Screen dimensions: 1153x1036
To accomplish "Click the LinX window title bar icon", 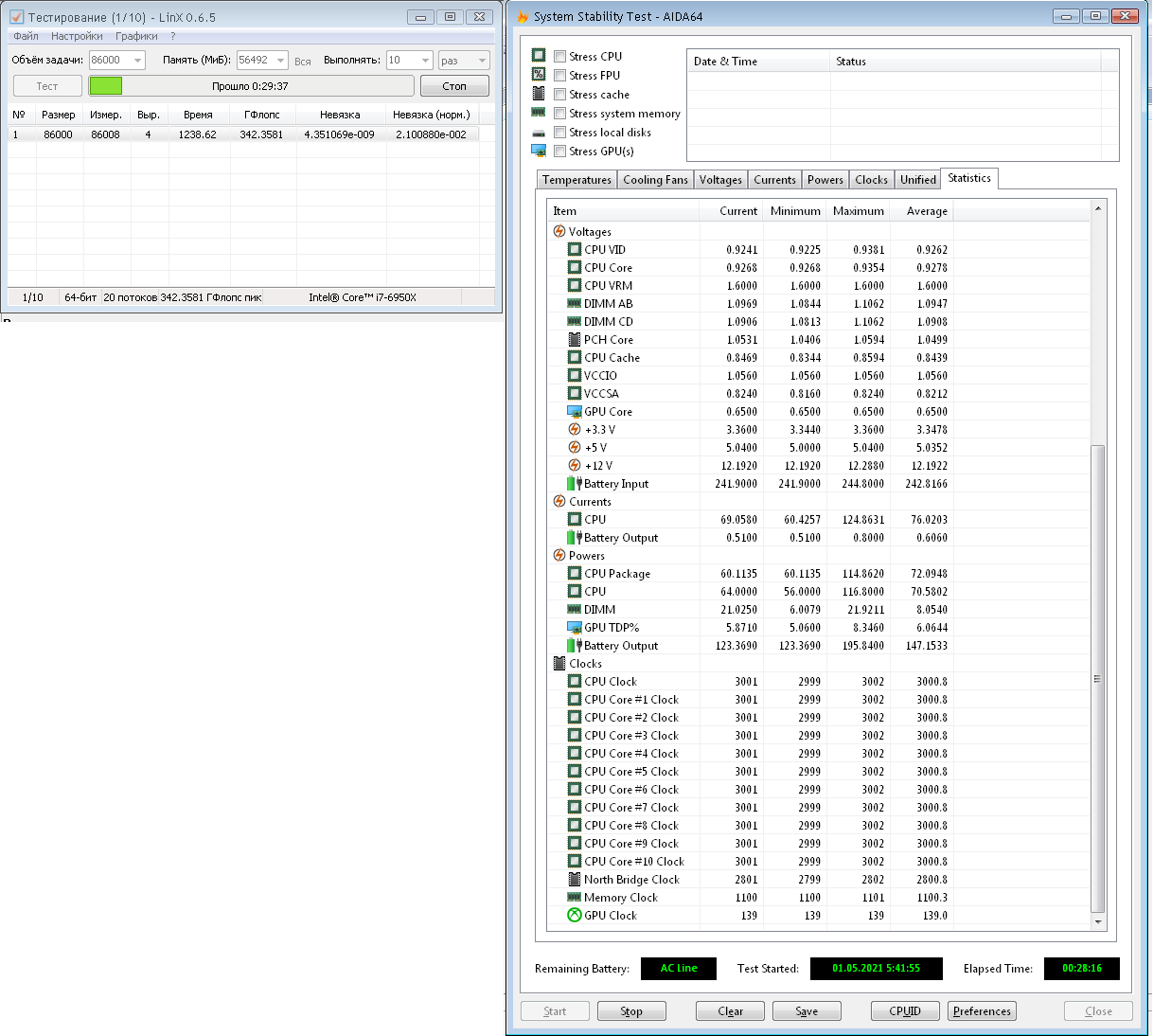I will (x=16, y=17).
